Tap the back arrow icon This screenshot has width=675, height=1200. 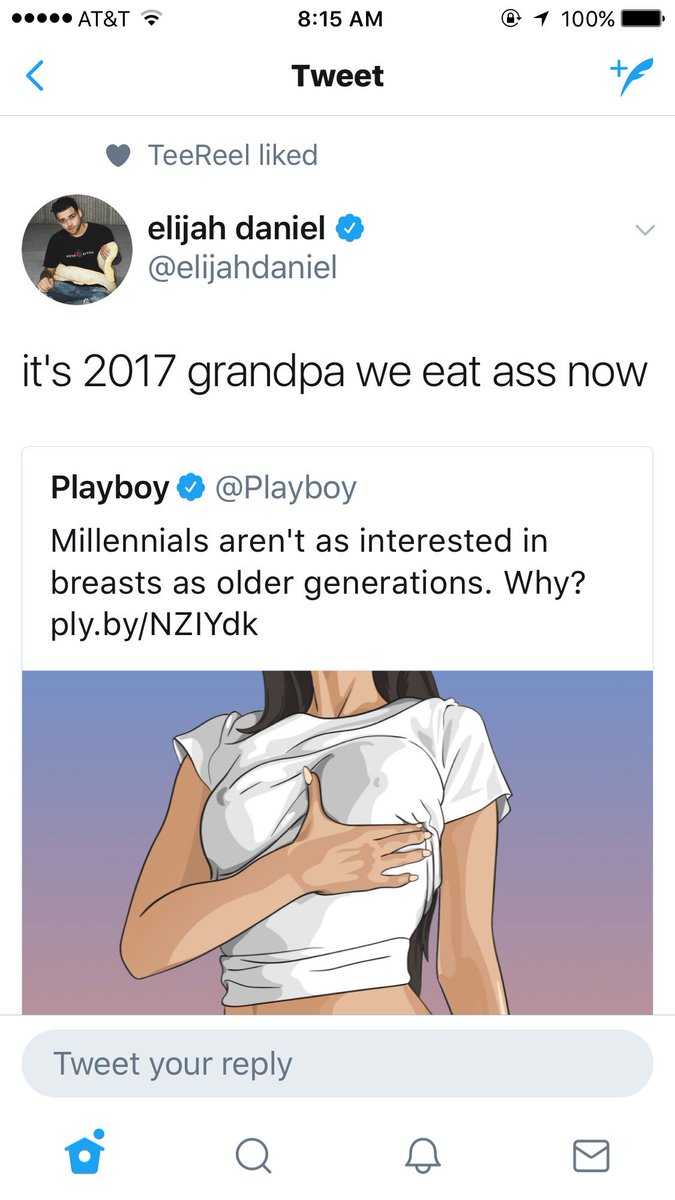35,76
